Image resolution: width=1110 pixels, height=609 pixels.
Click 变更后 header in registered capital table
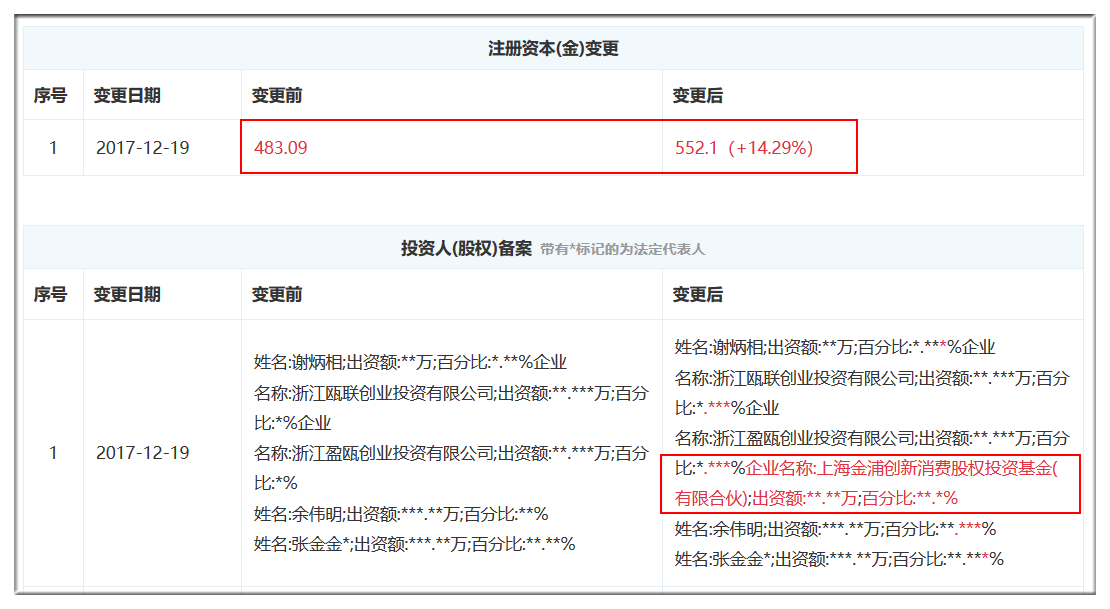click(x=697, y=96)
